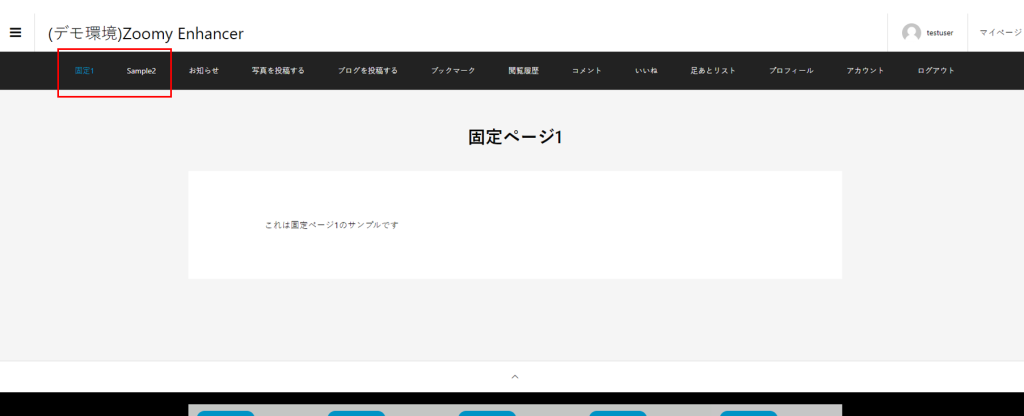Screen dimensions: 1024x416
Task: View 閲覧履歴 browsing history
Action: coord(523,71)
